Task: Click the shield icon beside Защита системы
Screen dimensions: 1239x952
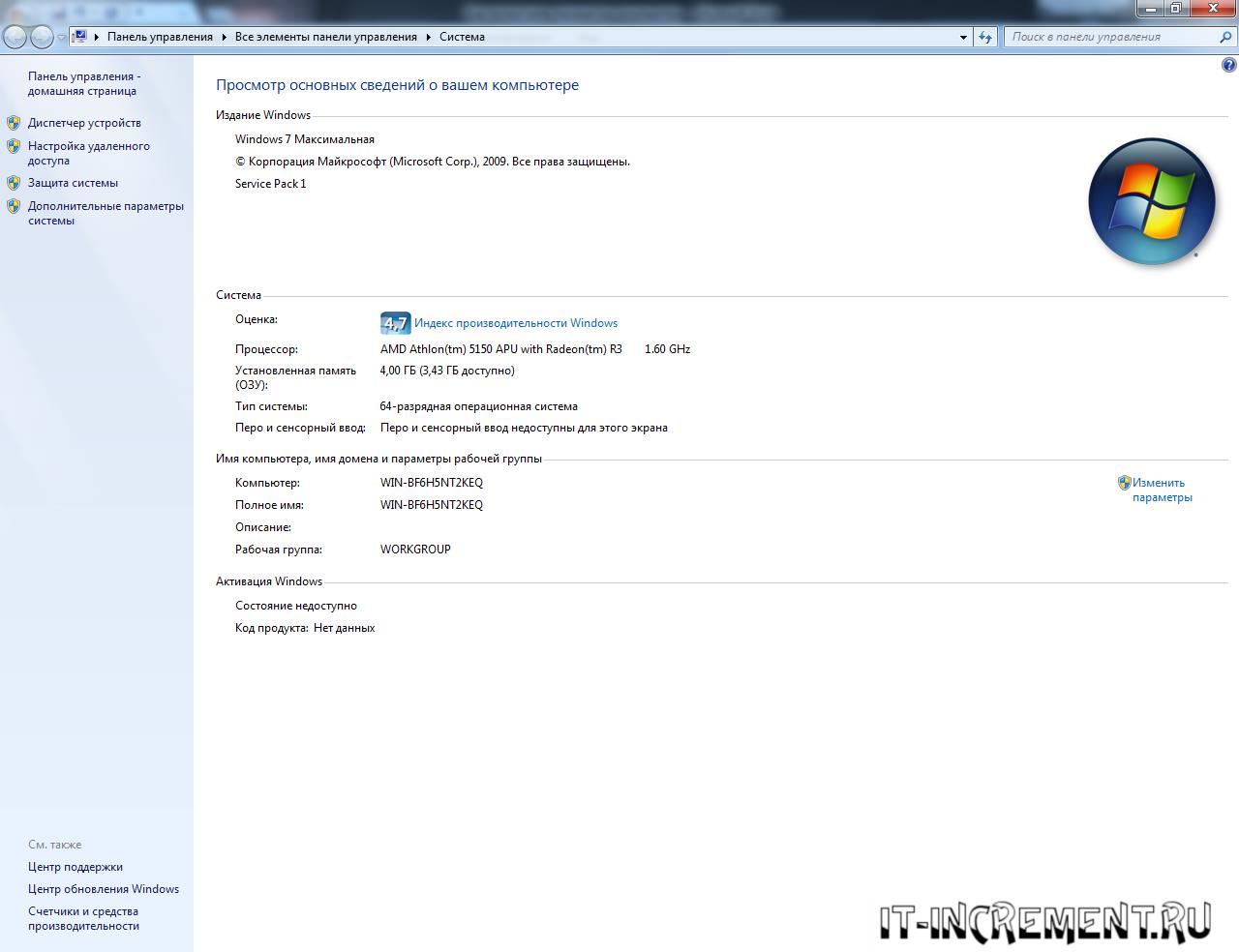Action: click(14, 183)
